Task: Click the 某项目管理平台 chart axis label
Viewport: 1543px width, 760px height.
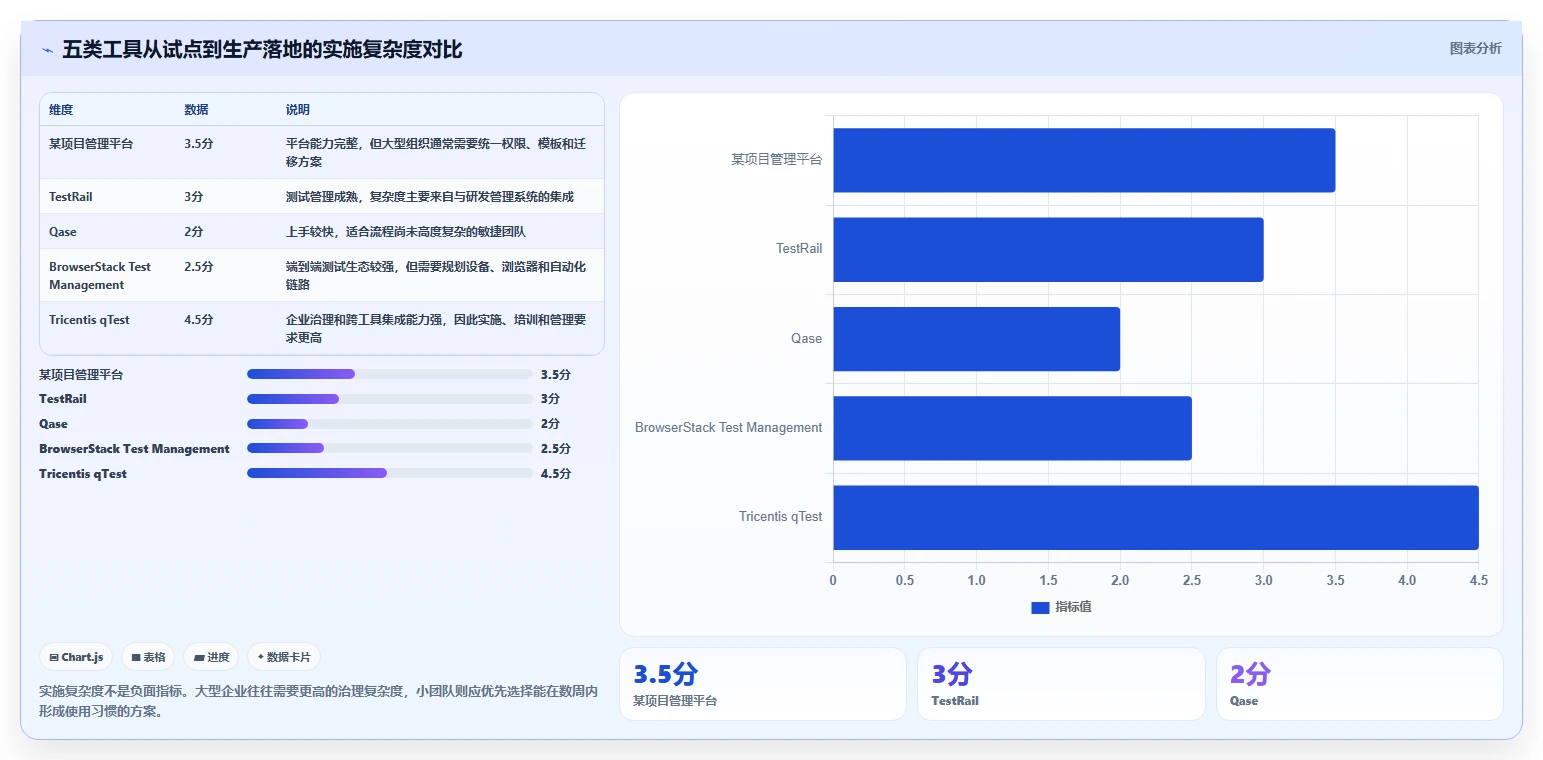Action: tap(777, 159)
